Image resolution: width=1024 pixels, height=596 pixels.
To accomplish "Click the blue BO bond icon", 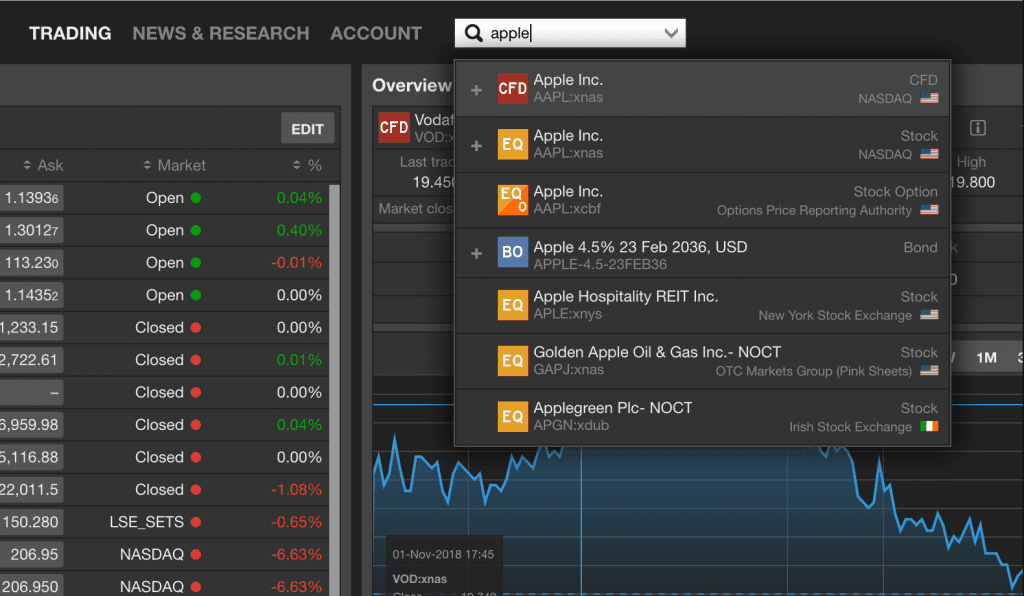I will pyautogui.click(x=512, y=252).
